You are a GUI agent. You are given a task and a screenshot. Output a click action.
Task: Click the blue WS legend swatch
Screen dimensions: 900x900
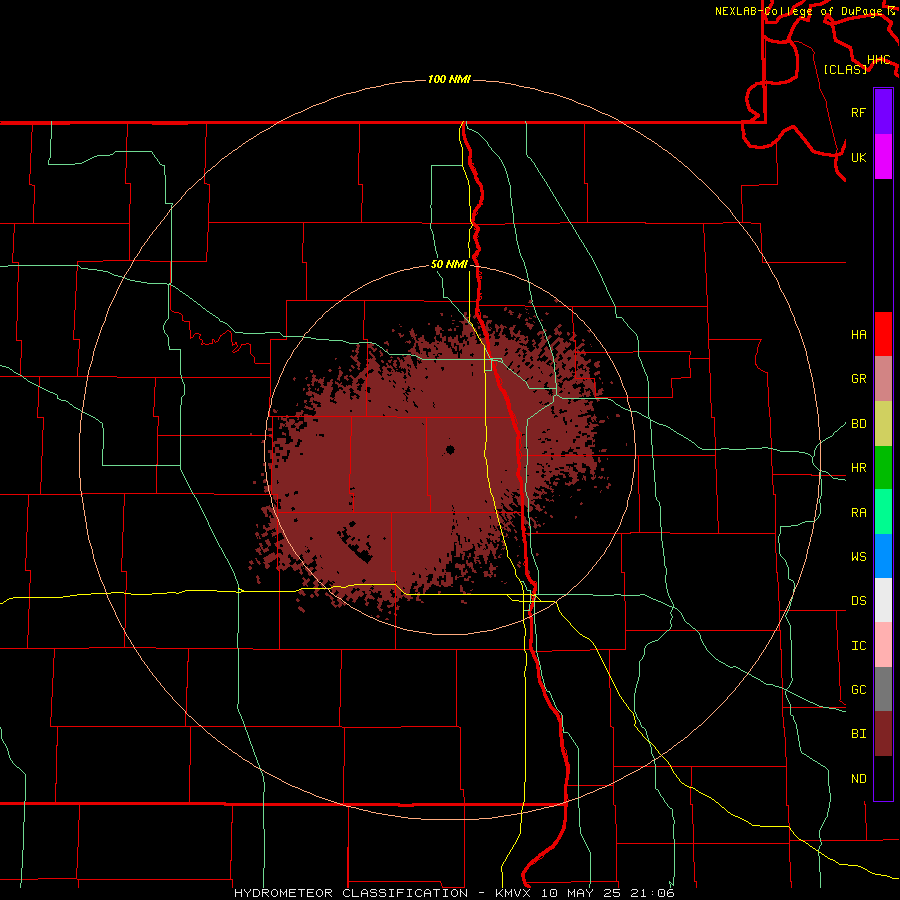click(x=883, y=556)
